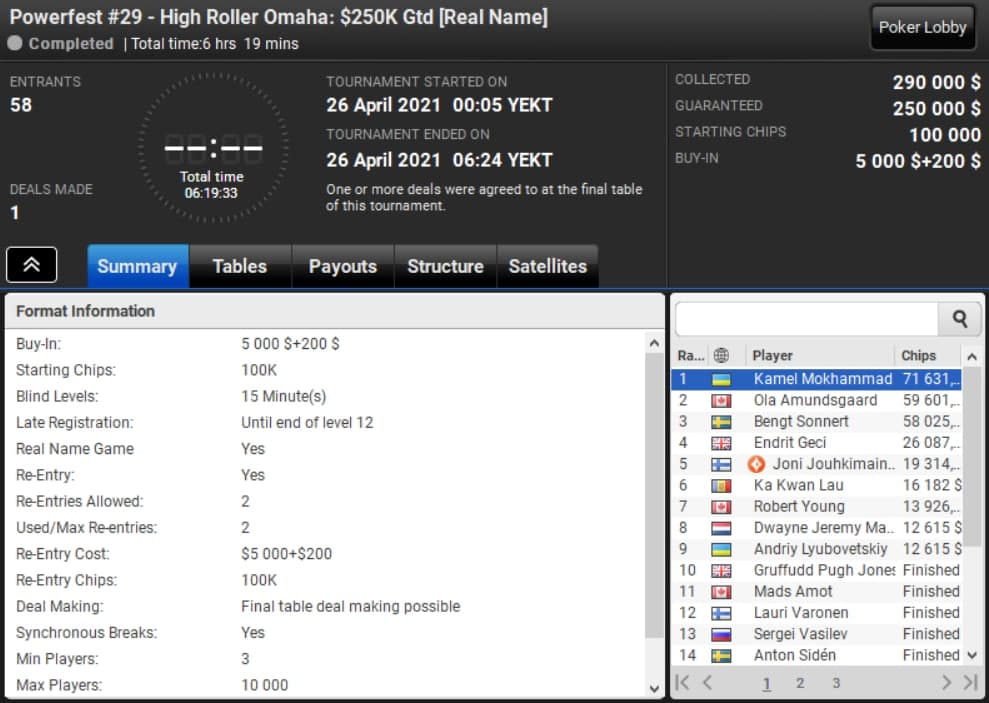
Task: Click the player search magnifier icon
Action: (959, 319)
